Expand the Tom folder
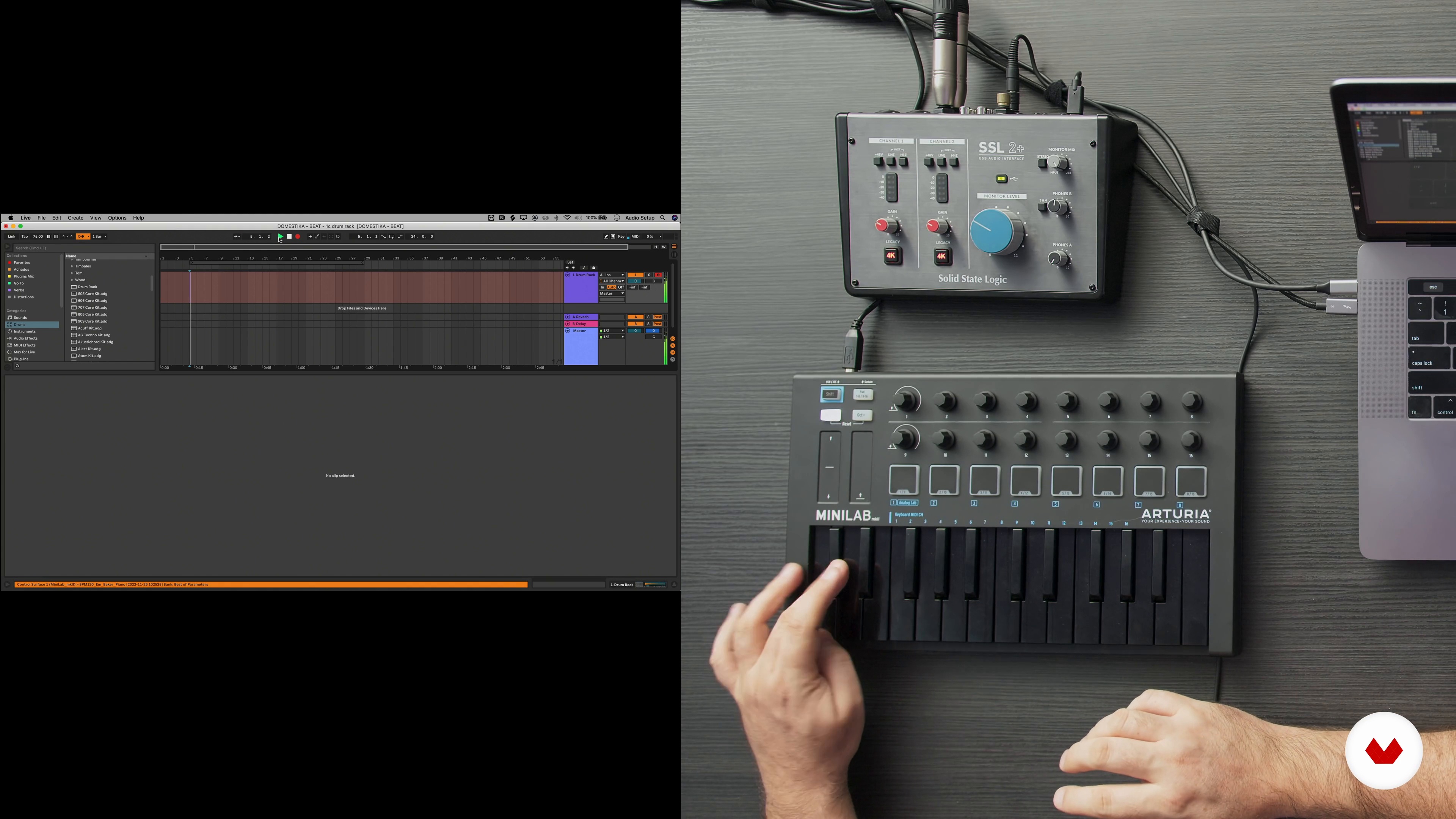 tap(72, 273)
